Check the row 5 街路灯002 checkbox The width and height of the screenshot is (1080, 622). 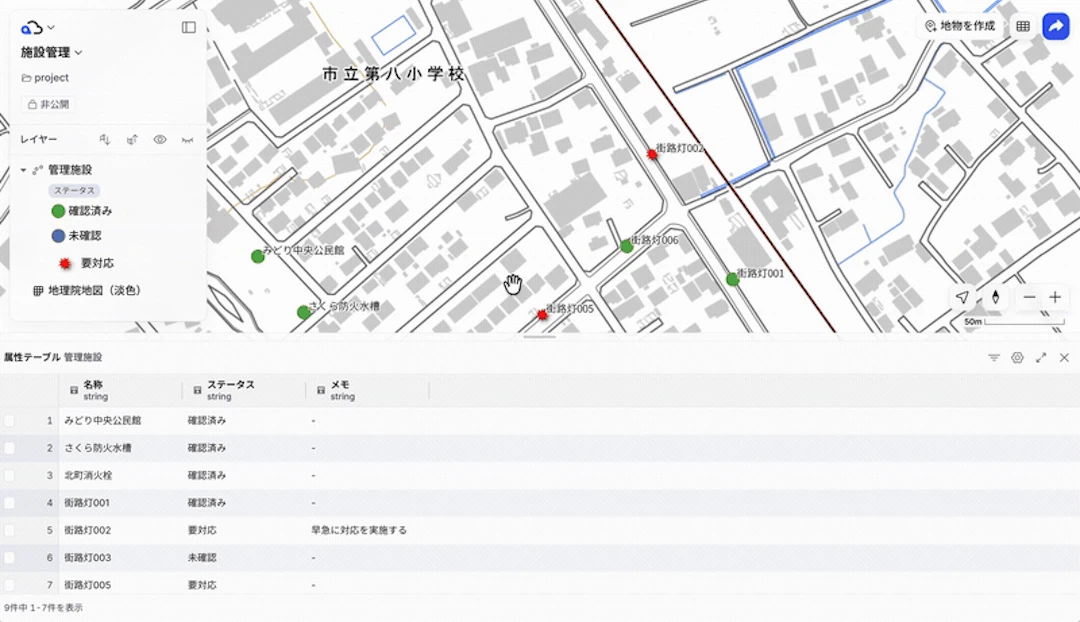pos(9,530)
